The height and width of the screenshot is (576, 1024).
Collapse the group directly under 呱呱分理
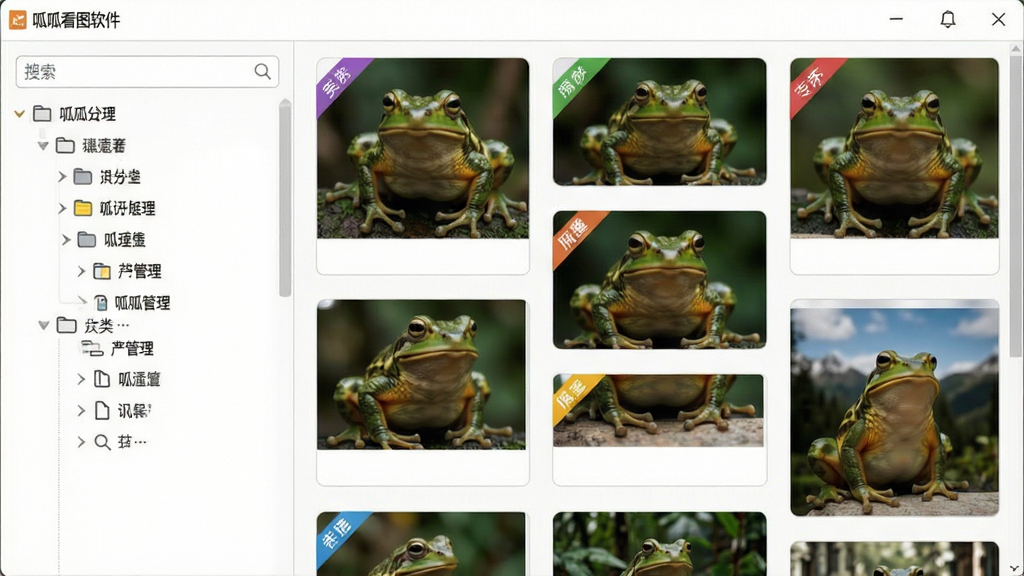(43, 146)
